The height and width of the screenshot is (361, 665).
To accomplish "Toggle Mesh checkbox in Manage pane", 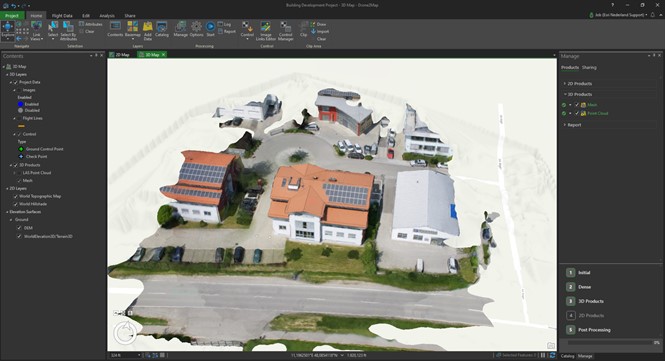I will click(x=577, y=105).
